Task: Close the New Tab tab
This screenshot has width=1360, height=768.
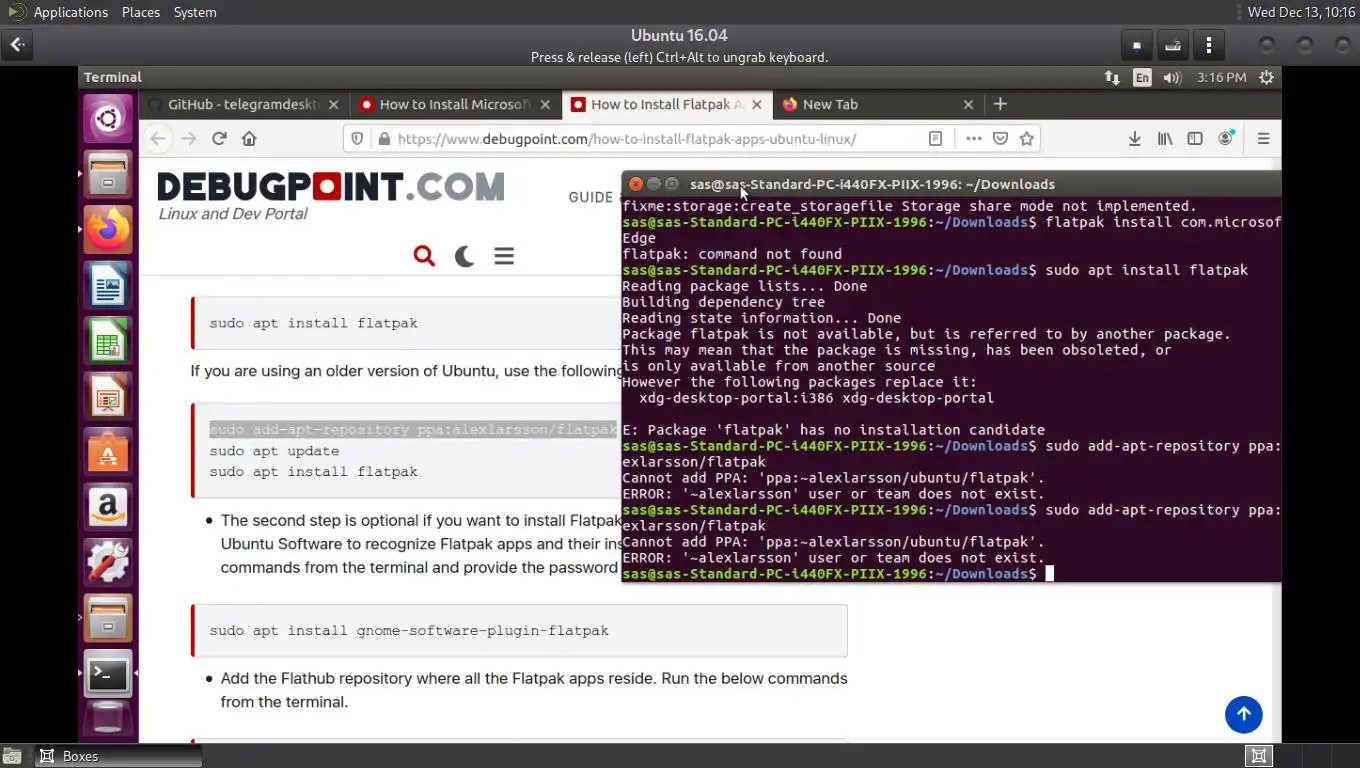Action: click(x=968, y=104)
